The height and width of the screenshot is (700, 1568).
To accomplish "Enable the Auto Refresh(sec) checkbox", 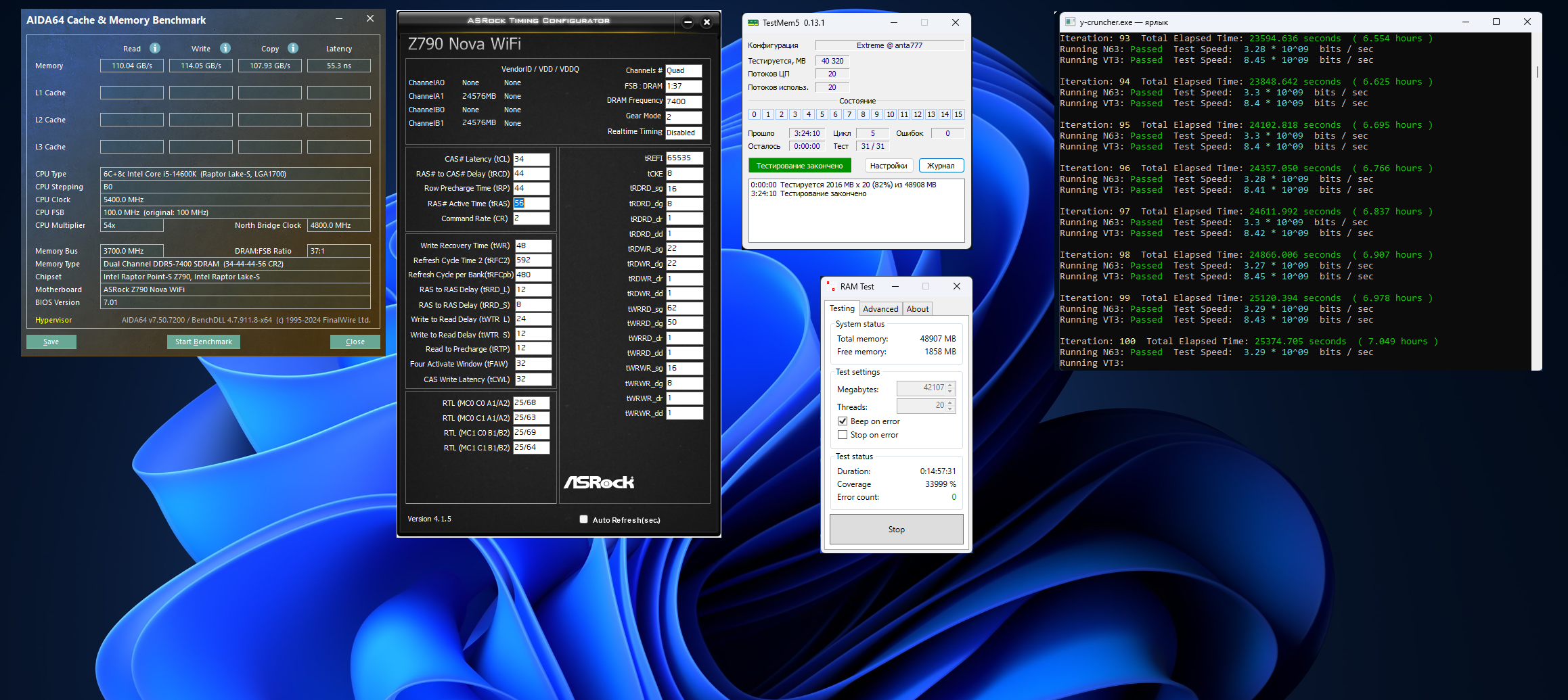I will [583, 519].
